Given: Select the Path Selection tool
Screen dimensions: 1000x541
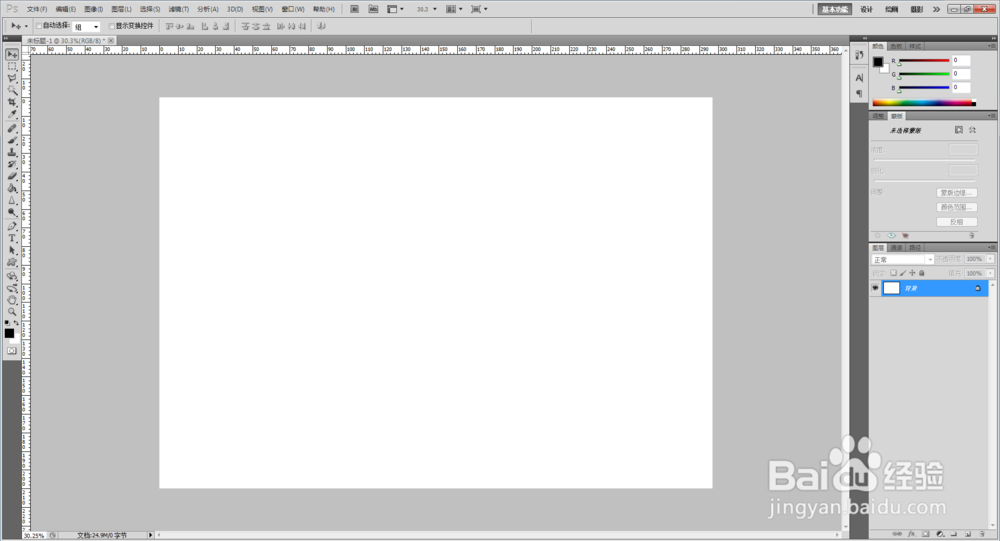Looking at the screenshot, I should 12,251.
